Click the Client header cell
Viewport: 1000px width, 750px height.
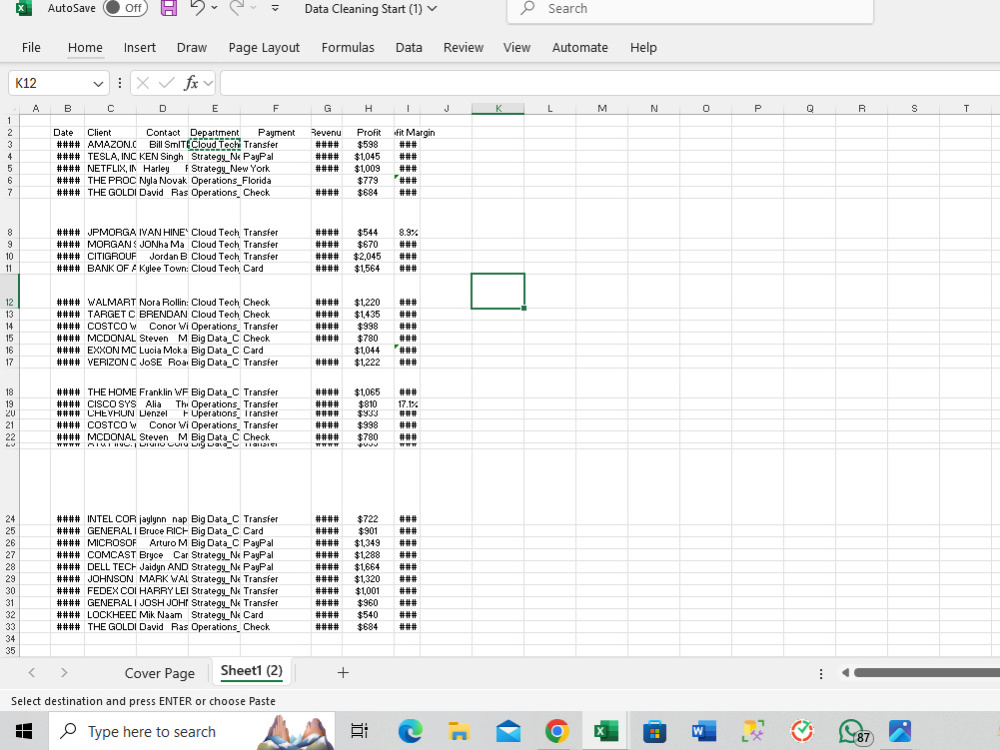pyautogui.click(x=110, y=133)
